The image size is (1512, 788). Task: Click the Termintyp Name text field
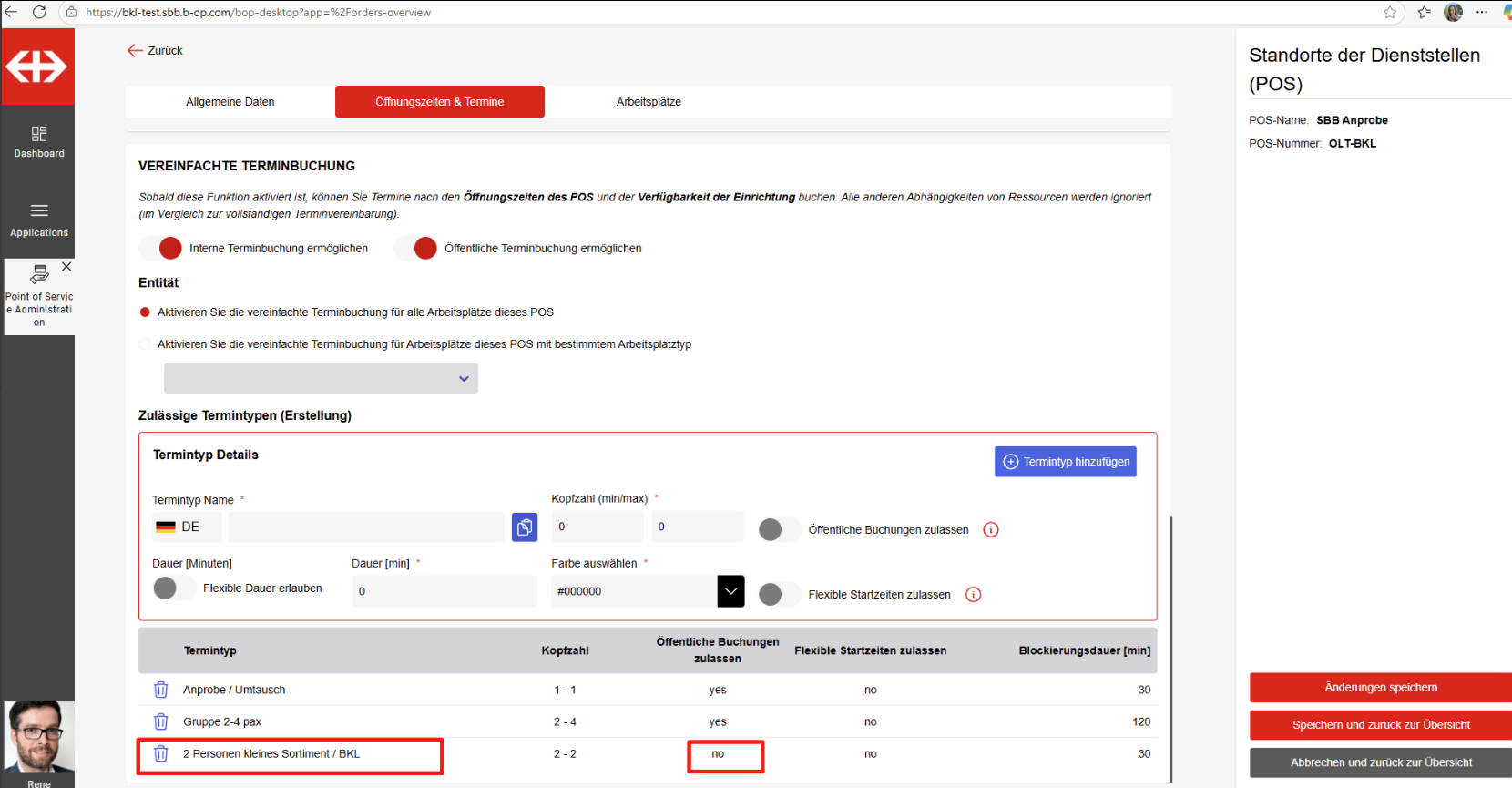click(x=365, y=527)
